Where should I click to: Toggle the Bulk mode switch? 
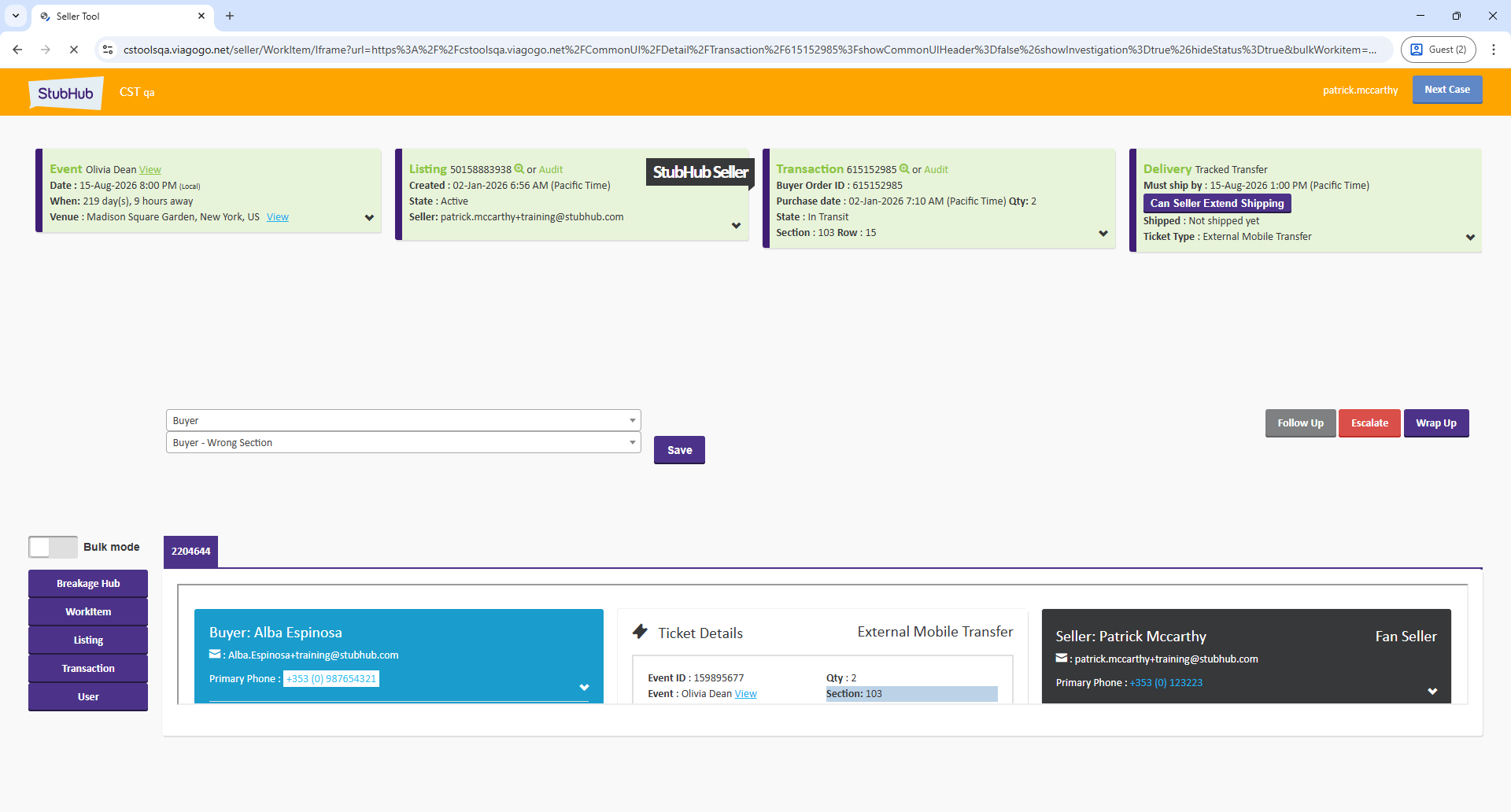53,547
